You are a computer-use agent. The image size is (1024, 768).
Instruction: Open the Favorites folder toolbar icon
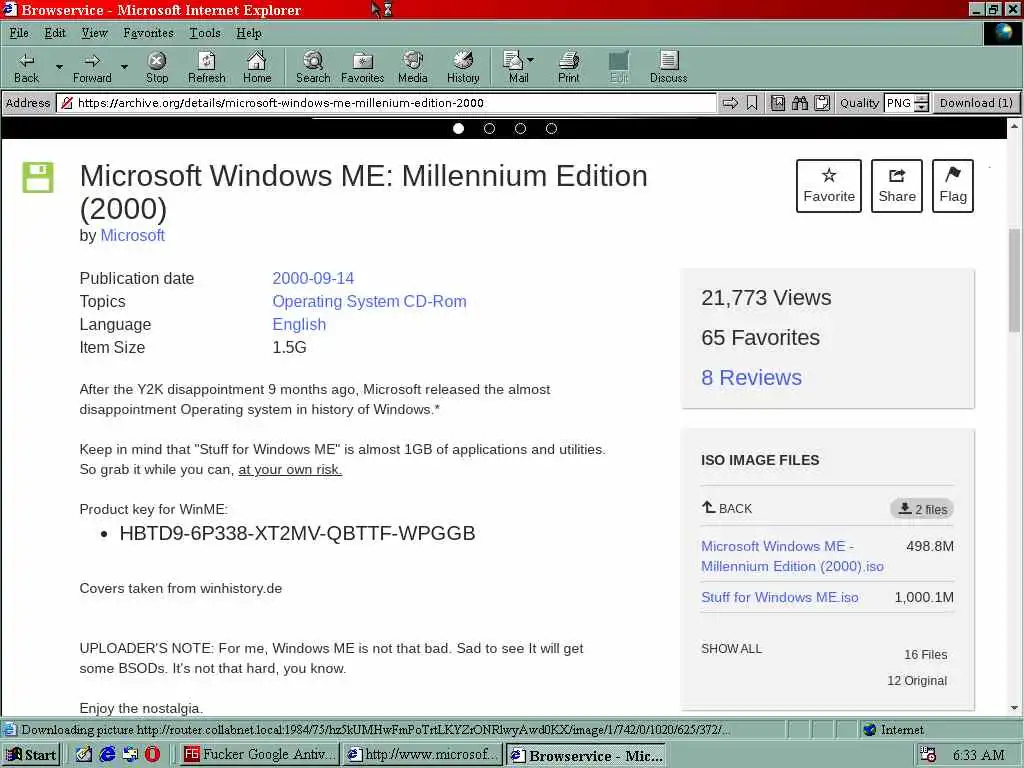[x=362, y=67]
